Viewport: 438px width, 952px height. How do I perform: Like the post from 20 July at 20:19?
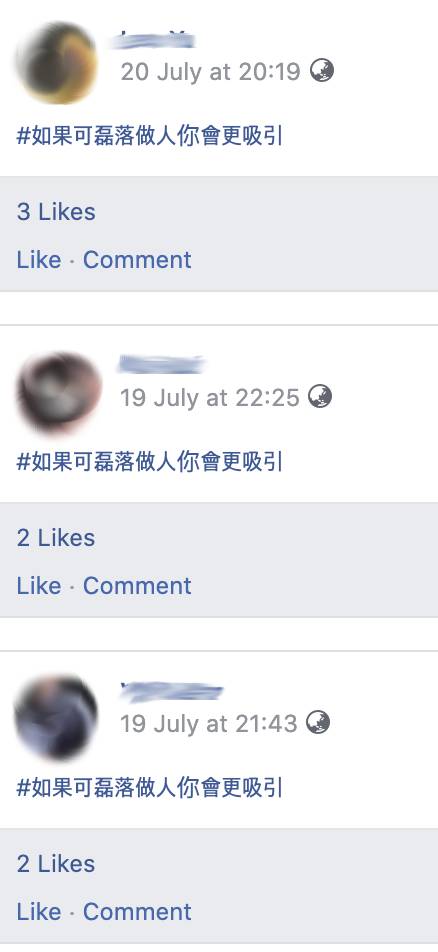click(x=39, y=260)
